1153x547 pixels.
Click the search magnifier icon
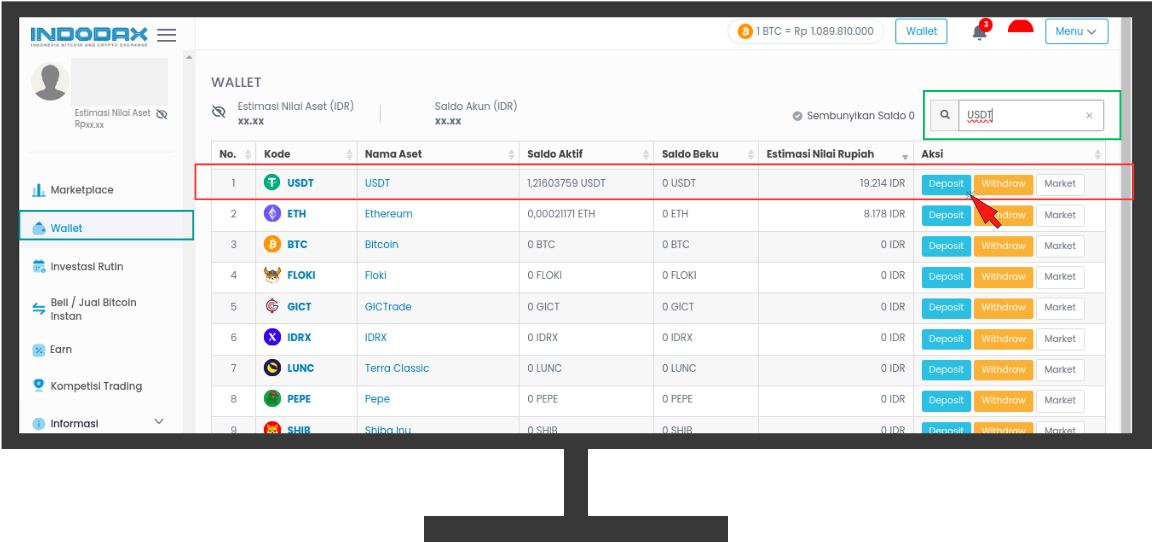[x=945, y=115]
